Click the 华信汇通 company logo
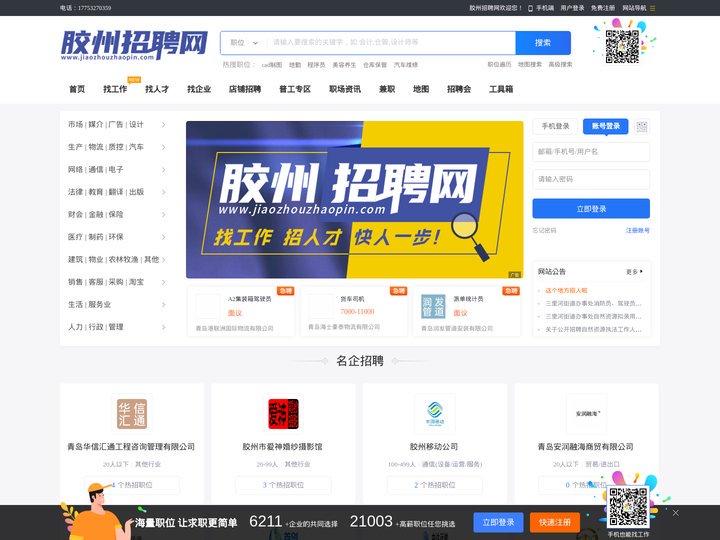 point(132,414)
